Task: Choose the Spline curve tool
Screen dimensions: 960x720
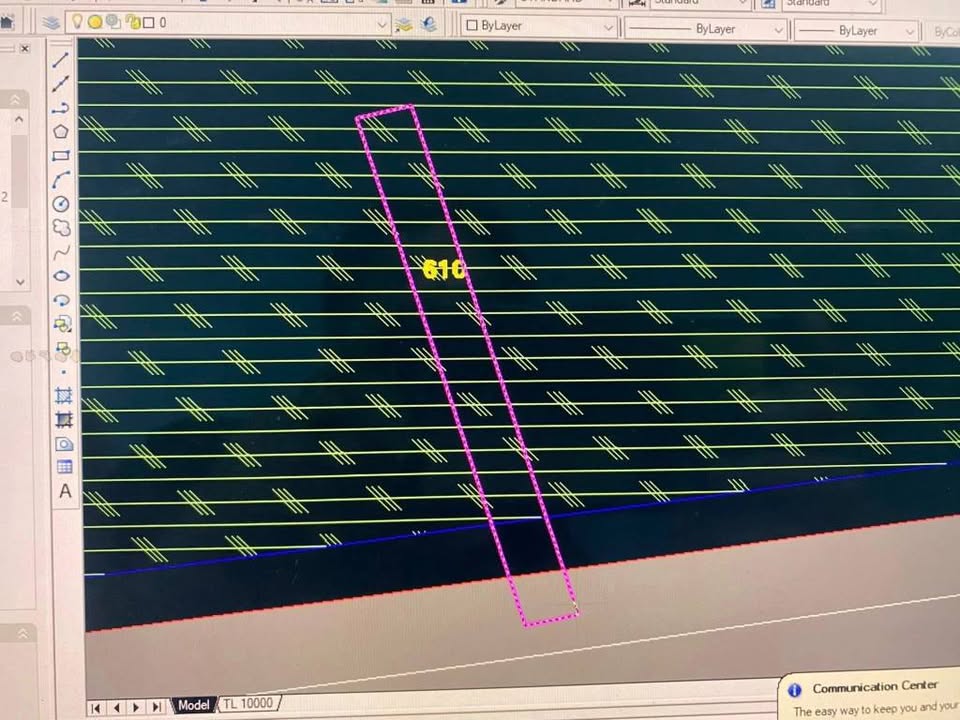Action: (61, 252)
